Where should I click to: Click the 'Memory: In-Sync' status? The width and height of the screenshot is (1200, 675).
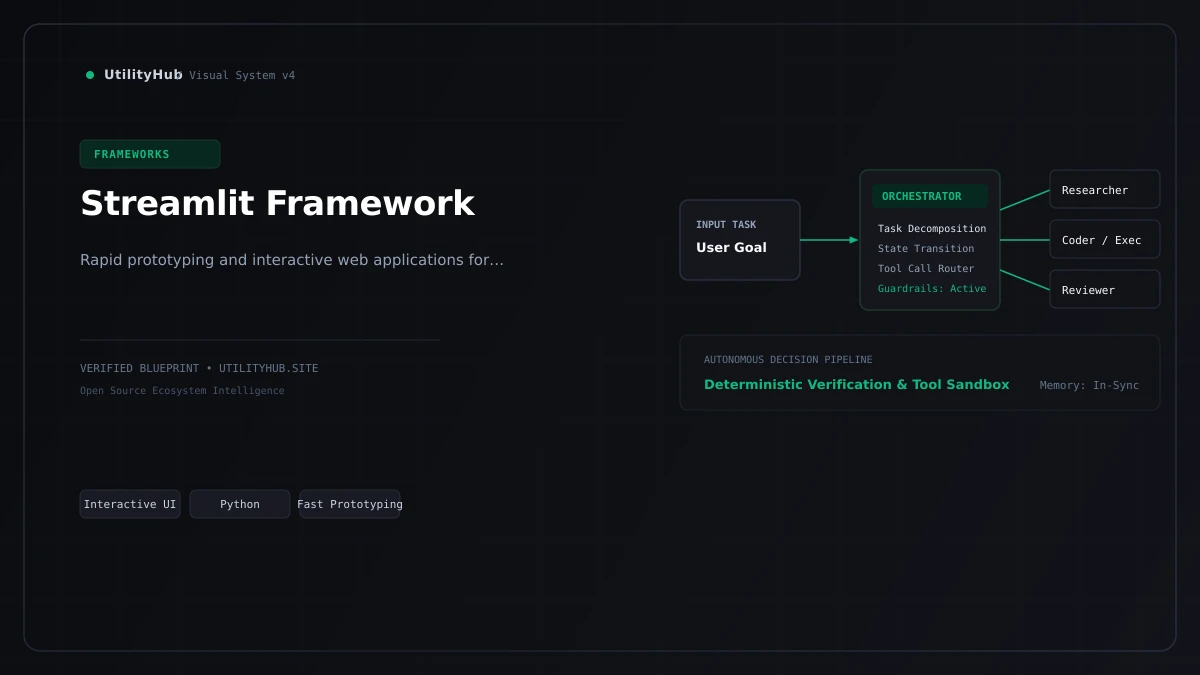coord(1089,386)
